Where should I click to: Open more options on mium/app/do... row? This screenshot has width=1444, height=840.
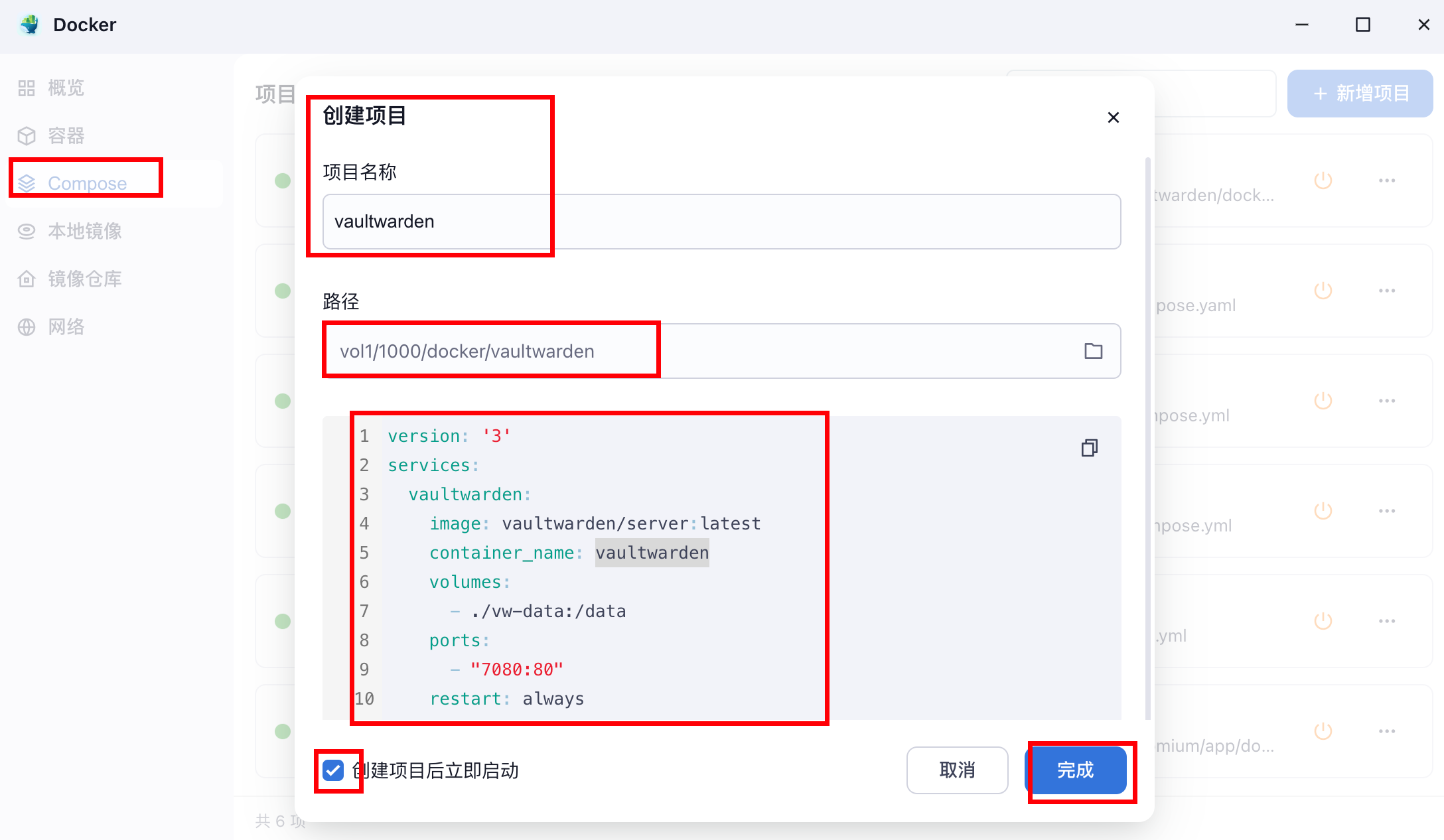coord(1387,731)
